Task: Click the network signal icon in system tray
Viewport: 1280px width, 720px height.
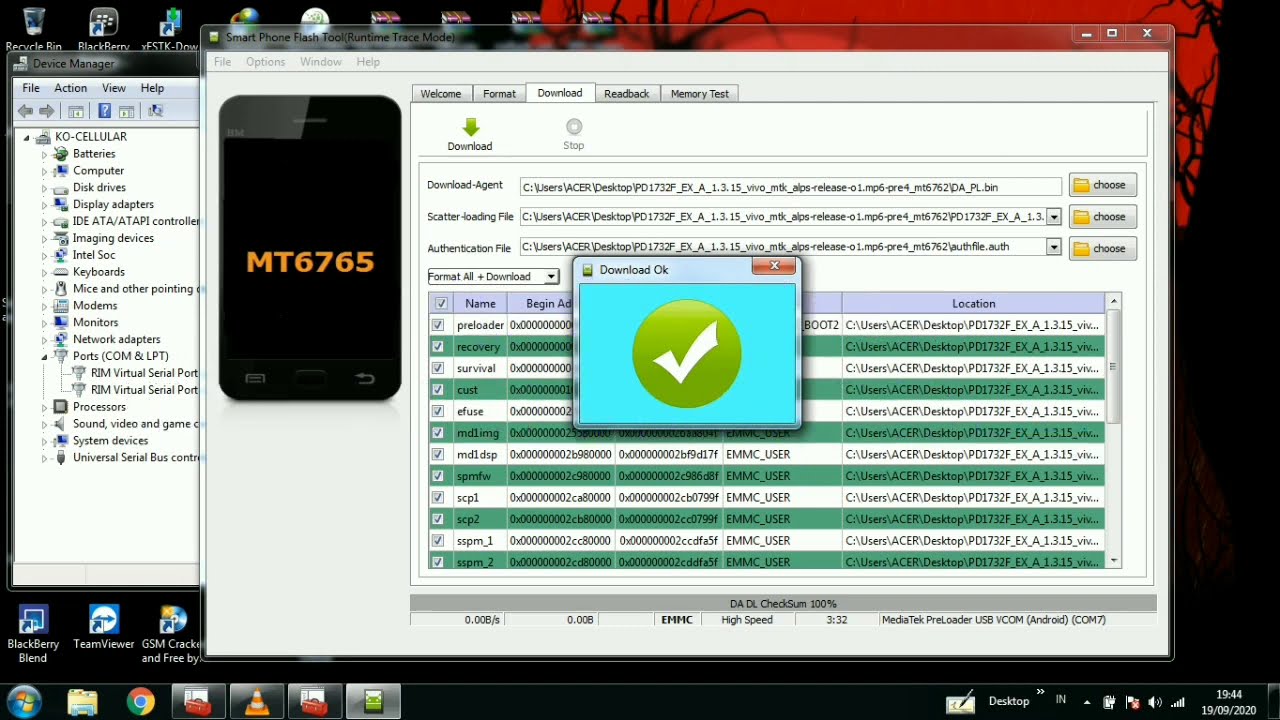Action: [1178, 702]
